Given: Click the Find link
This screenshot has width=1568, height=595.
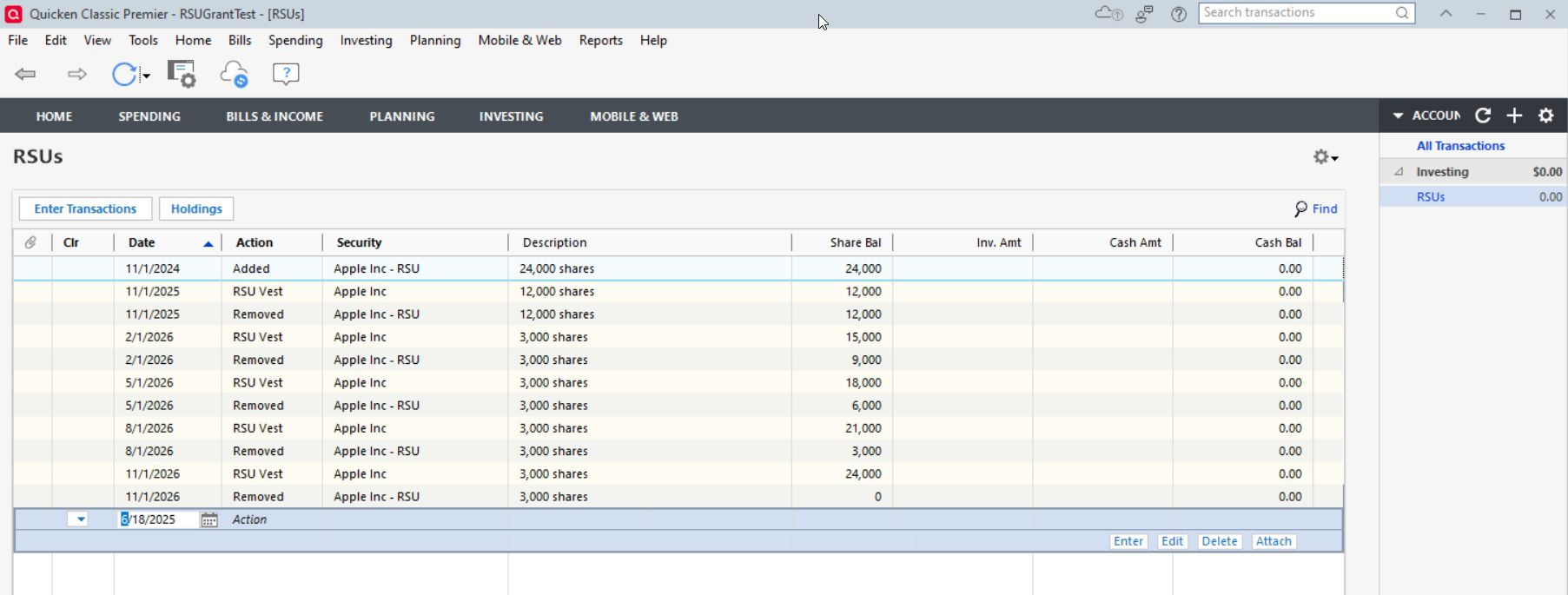Looking at the screenshot, I should (1316, 208).
